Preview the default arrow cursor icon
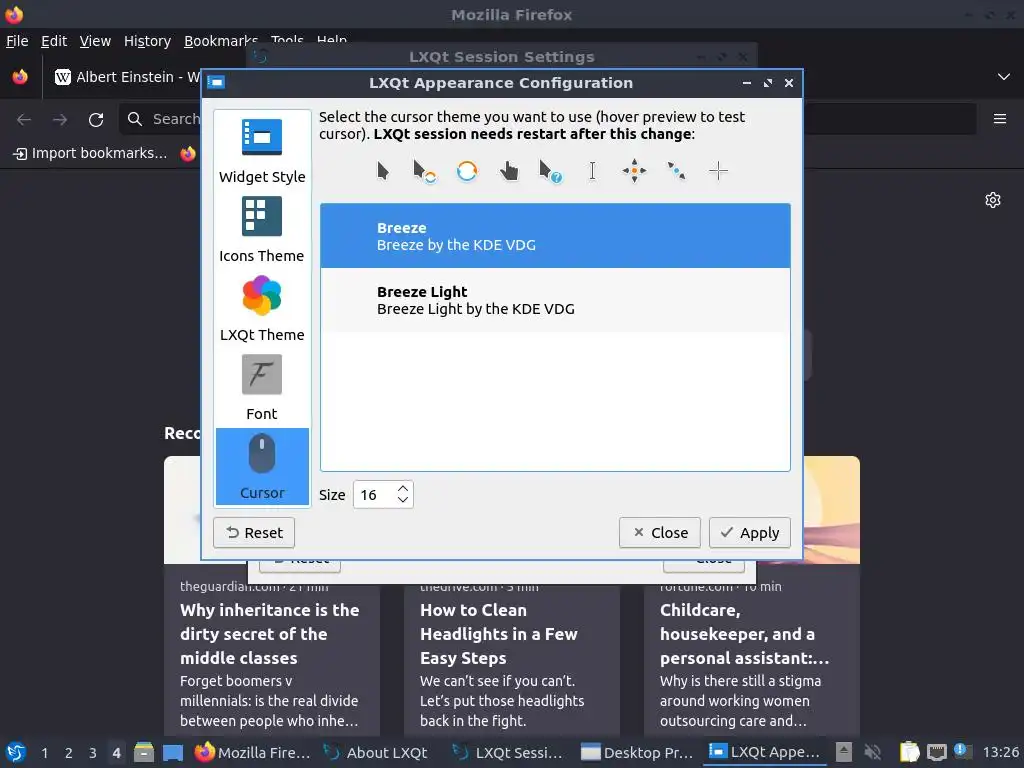This screenshot has width=1024, height=768. (383, 171)
